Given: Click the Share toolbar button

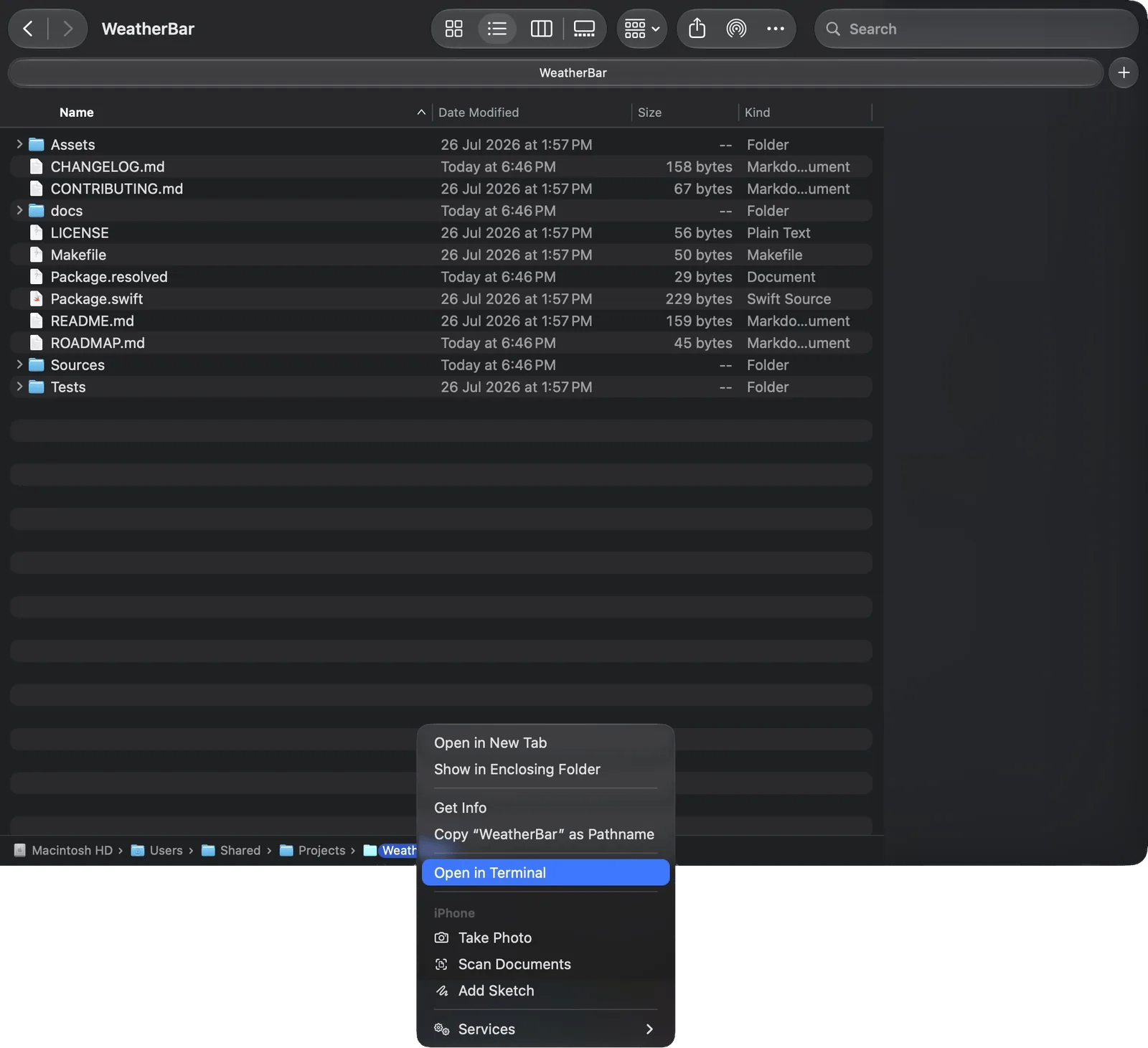Looking at the screenshot, I should tap(697, 29).
